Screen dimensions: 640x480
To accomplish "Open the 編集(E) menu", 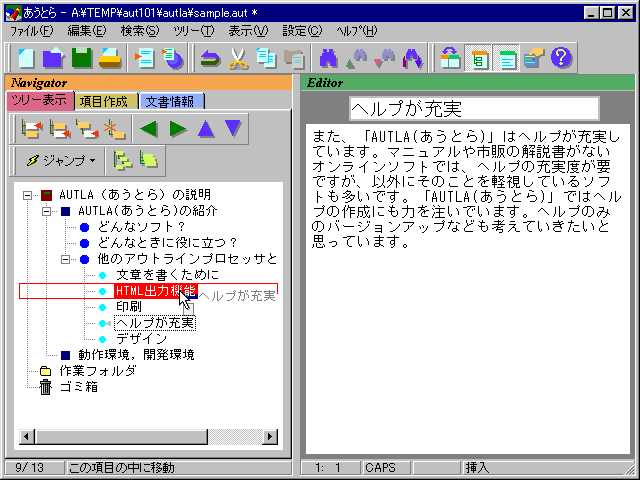I will (x=87, y=31).
